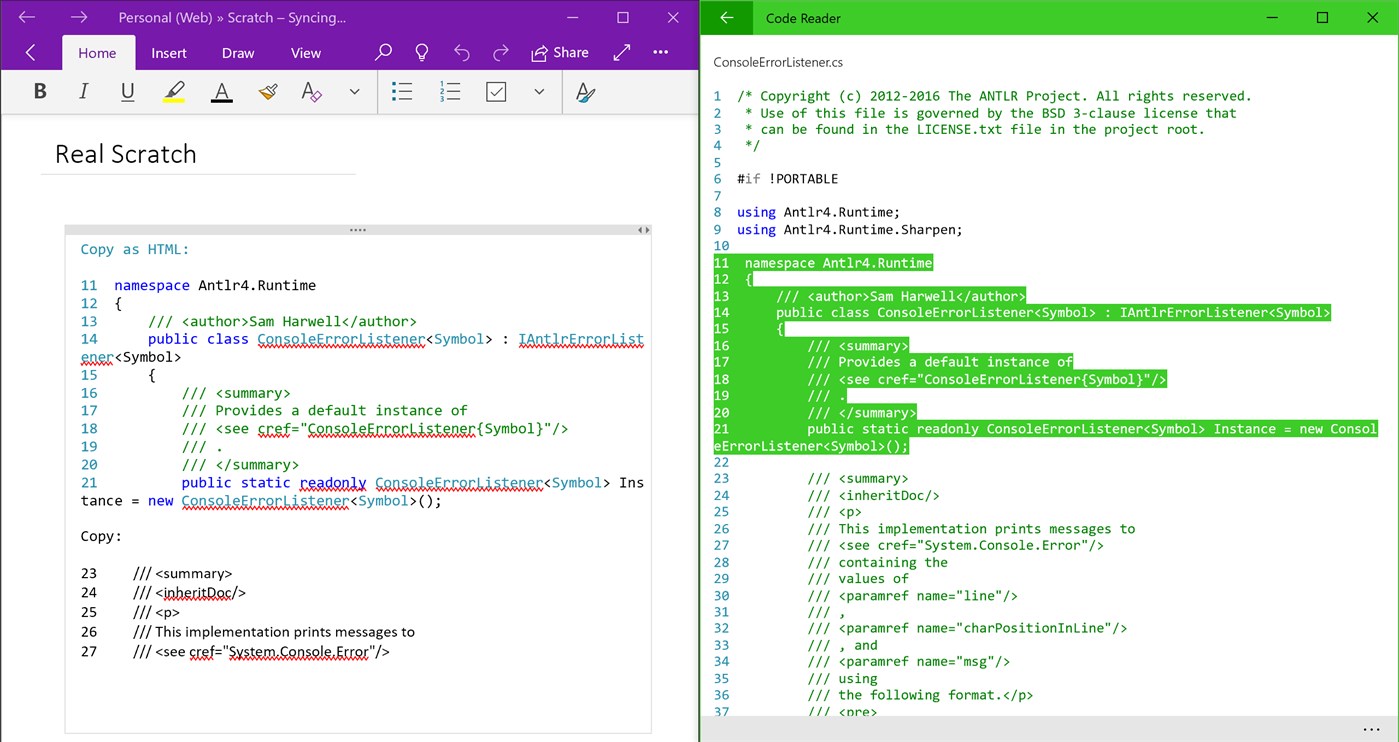Redo the last OneNote action

coord(501,52)
